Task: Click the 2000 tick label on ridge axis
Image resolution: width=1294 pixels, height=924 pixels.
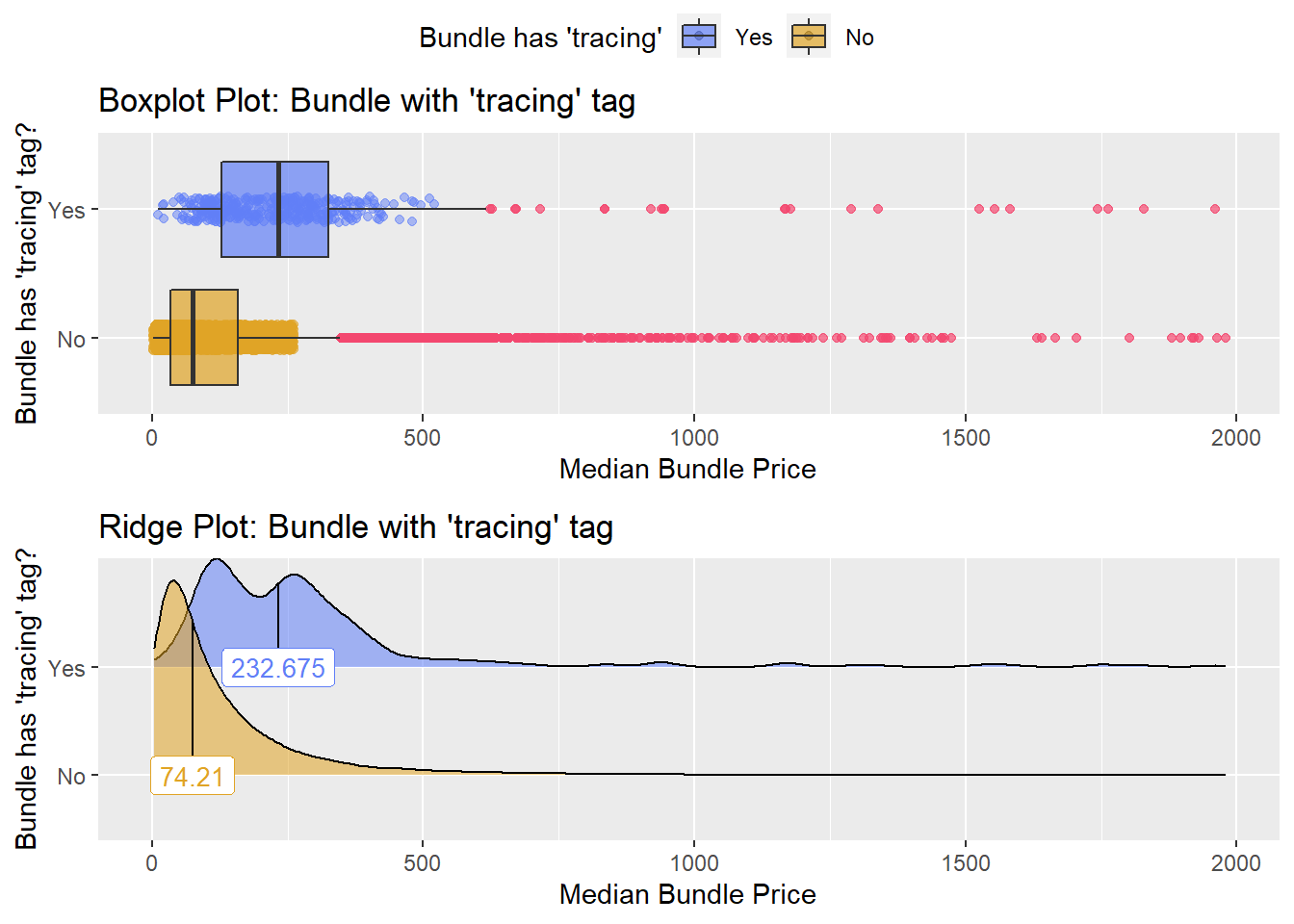Action: (1235, 863)
